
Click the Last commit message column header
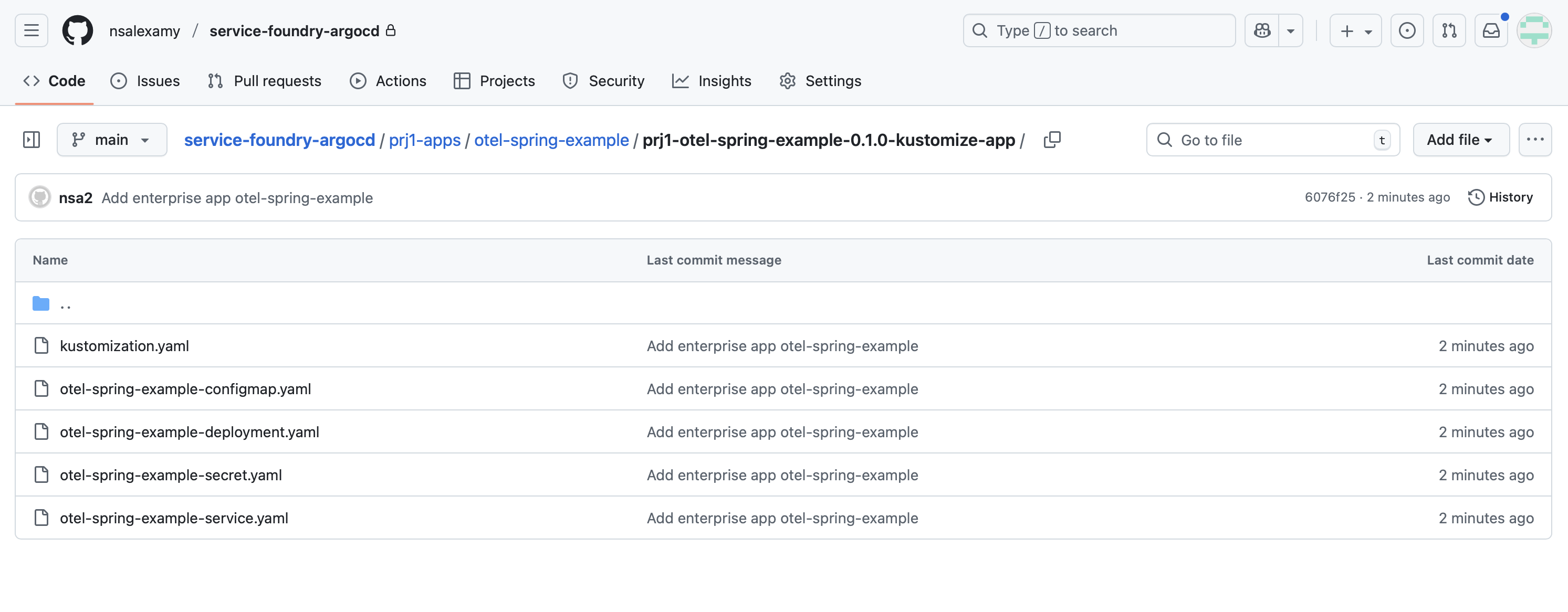(714, 260)
